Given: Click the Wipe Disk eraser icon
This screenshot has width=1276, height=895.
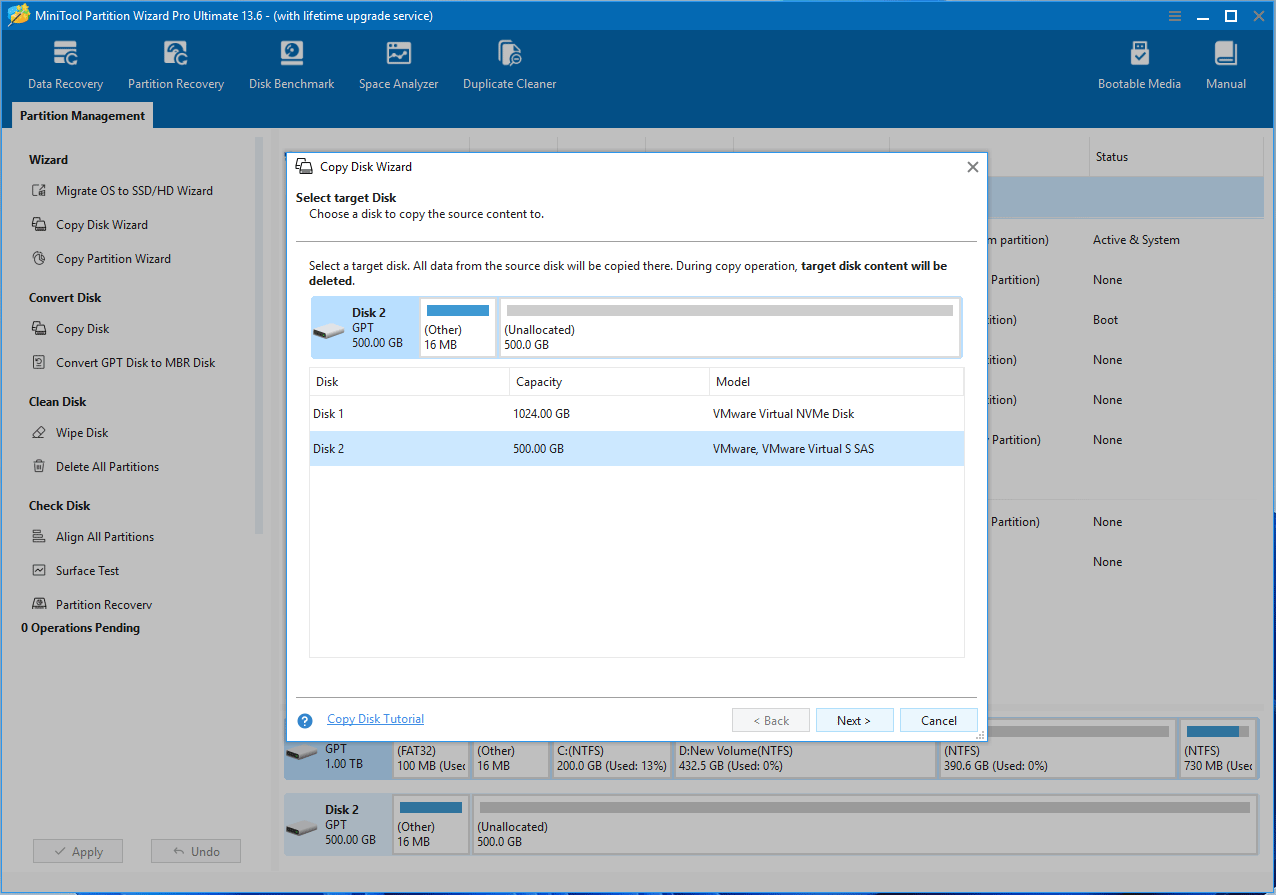Looking at the screenshot, I should (x=39, y=433).
